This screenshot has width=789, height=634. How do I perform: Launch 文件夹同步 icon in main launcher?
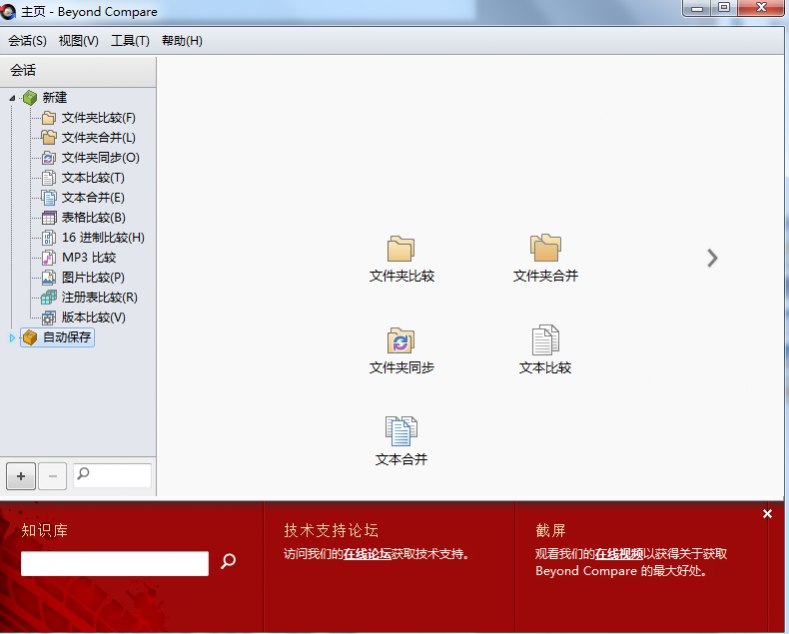pos(401,340)
